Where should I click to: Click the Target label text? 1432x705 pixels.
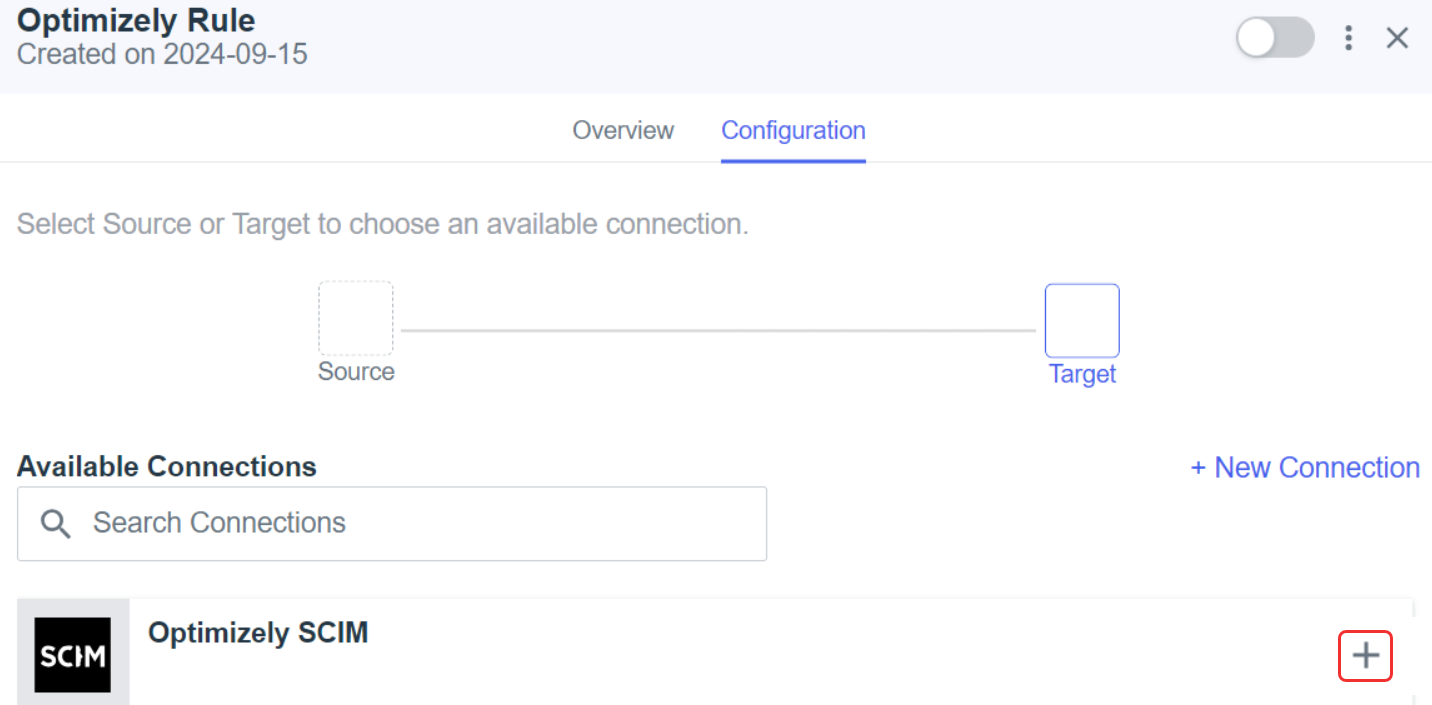1082,374
